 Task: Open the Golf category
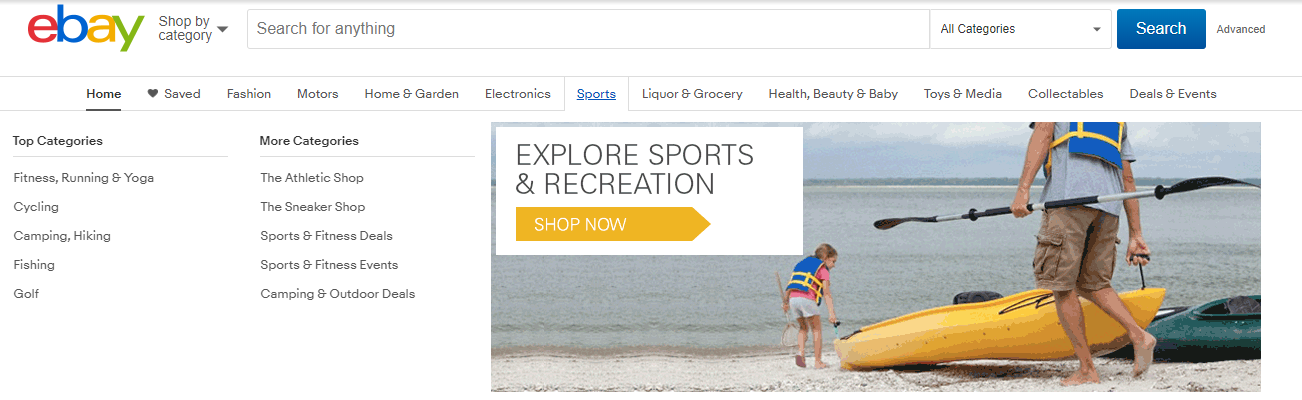coord(26,294)
